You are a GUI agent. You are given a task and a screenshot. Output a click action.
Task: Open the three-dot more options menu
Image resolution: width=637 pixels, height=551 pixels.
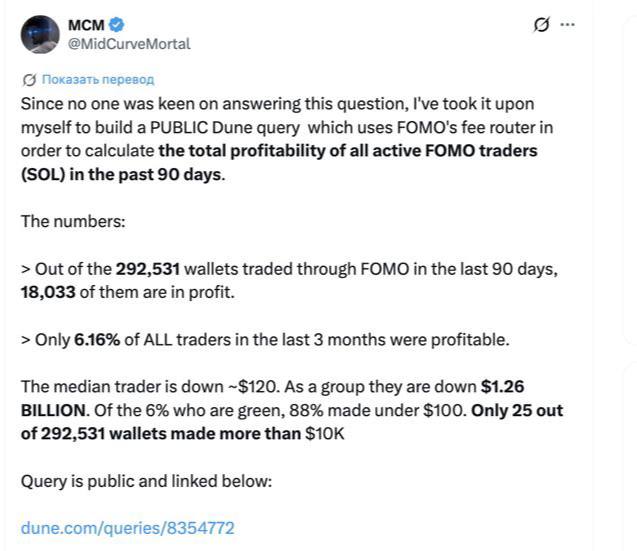568,25
